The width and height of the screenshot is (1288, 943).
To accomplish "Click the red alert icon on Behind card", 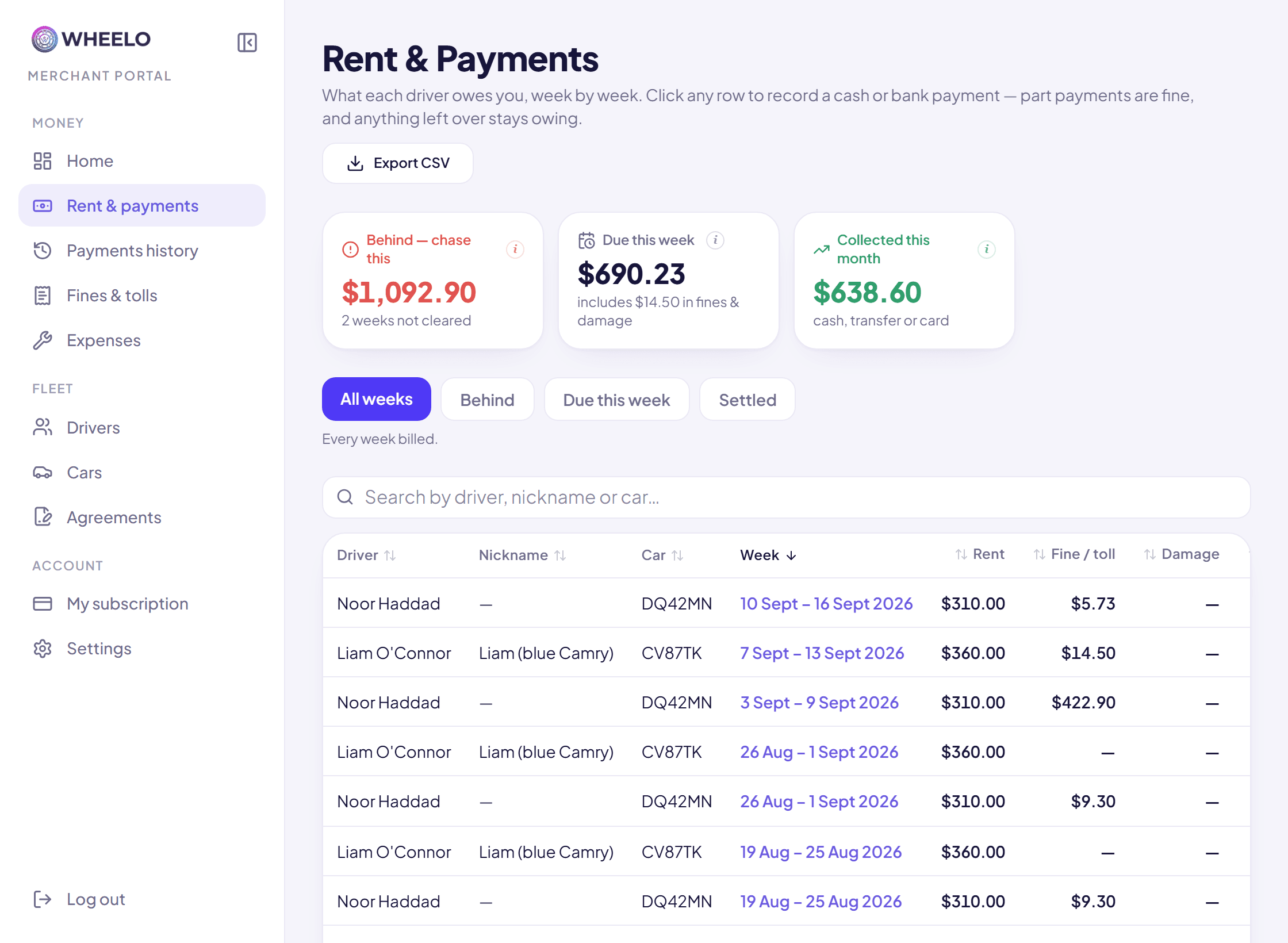I will tap(350, 249).
